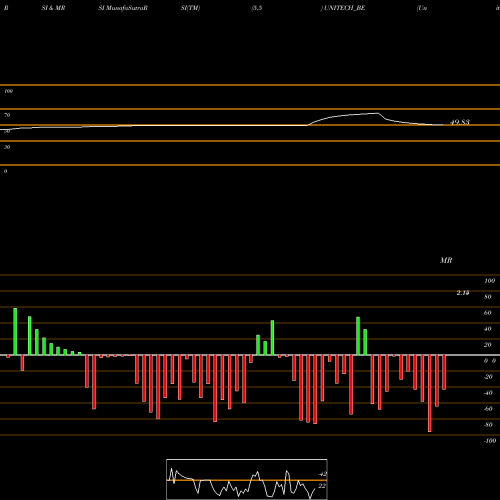This screenshot has height=500, width=500.
Task: Click the 40 label on MR axis
Action: [488, 329]
